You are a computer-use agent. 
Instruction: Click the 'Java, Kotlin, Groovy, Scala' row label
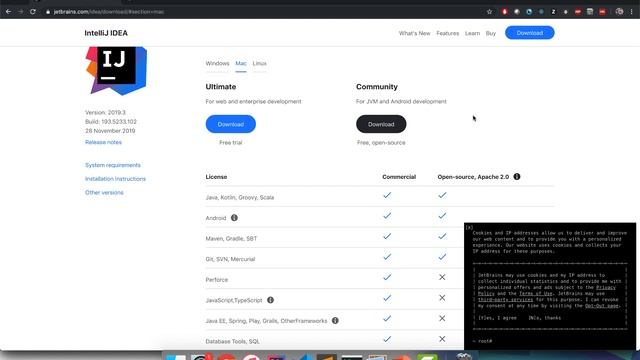point(240,197)
